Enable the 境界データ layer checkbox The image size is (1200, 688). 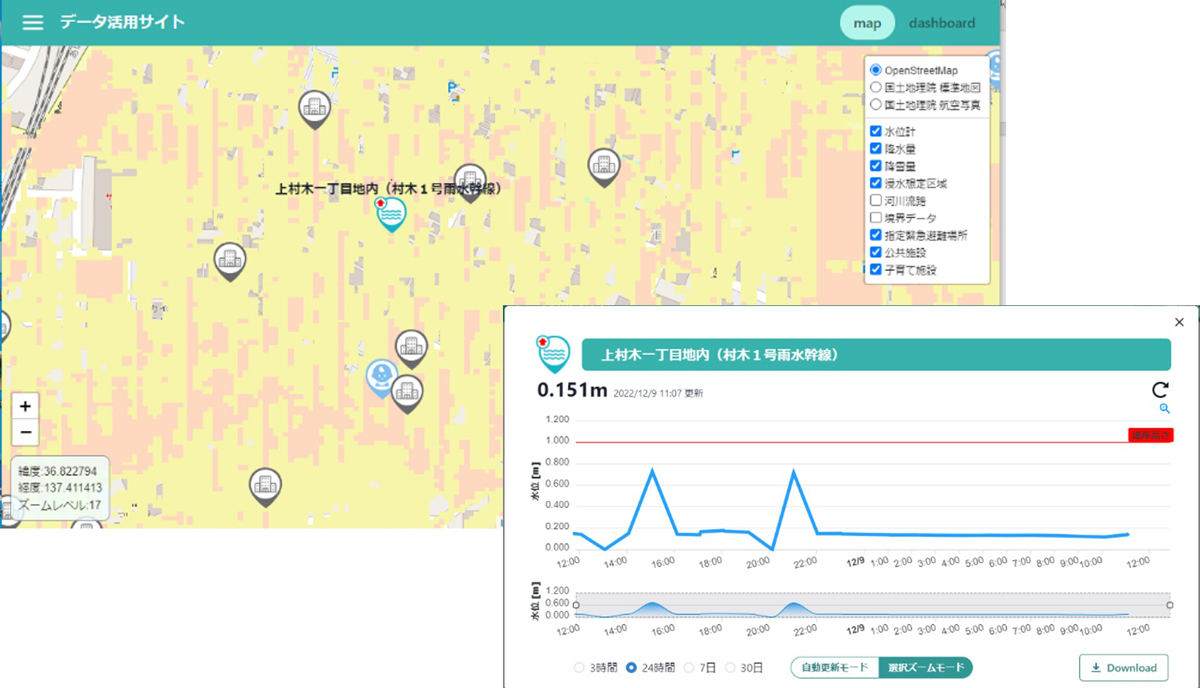pos(876,217)
